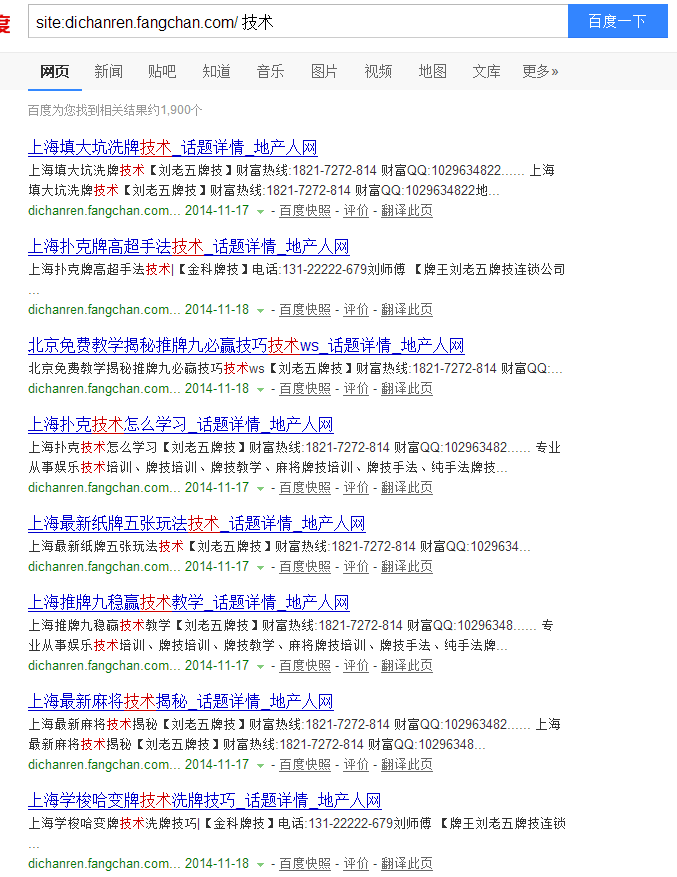Viewport: 677px width, 877px height.
Task: Open 百度快照 for 上海最新麻将技术揭秘 result
Action: 305,765
